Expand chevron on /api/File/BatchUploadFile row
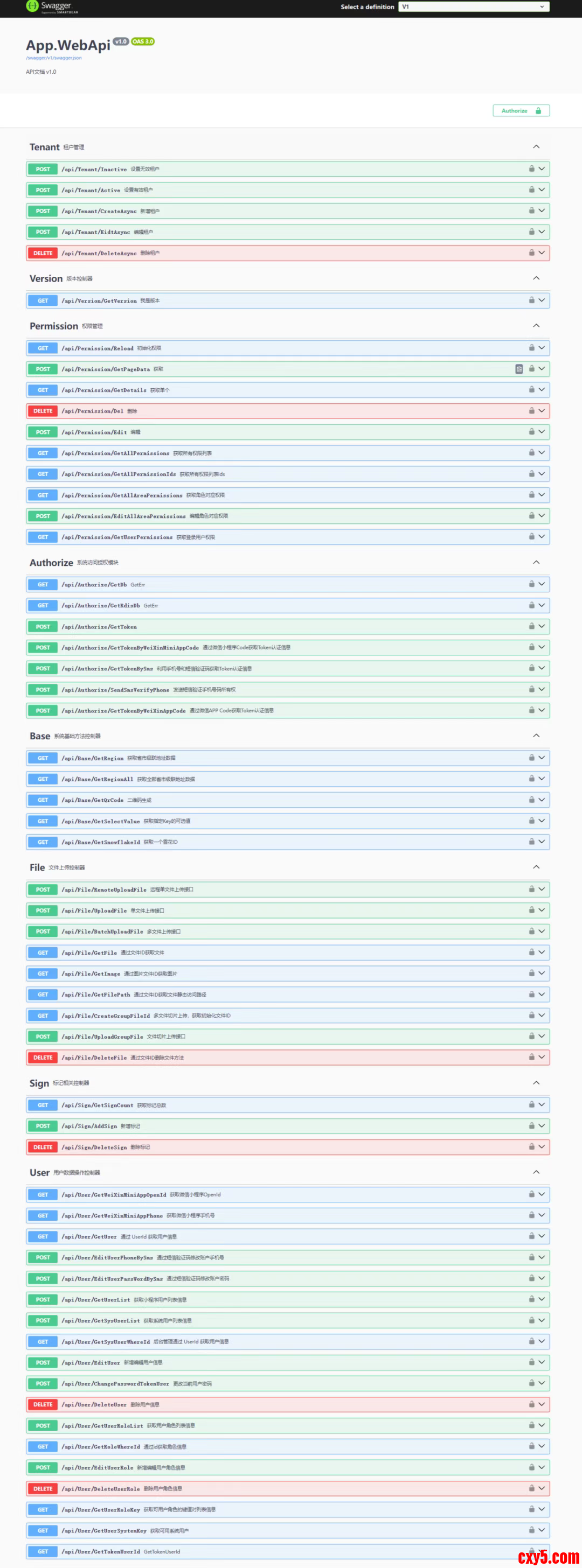Viewport: 582px width, 1568px height. tap(541, 932)
